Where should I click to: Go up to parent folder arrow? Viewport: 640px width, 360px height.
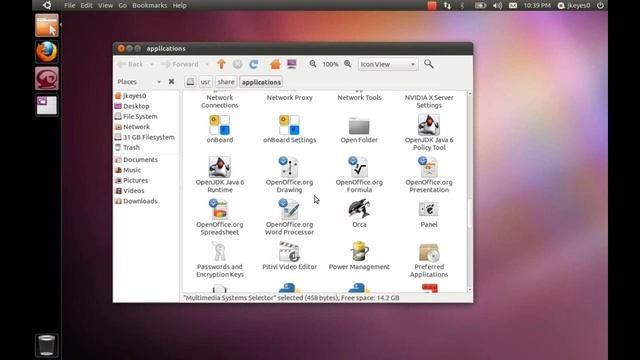click(221, 64)
